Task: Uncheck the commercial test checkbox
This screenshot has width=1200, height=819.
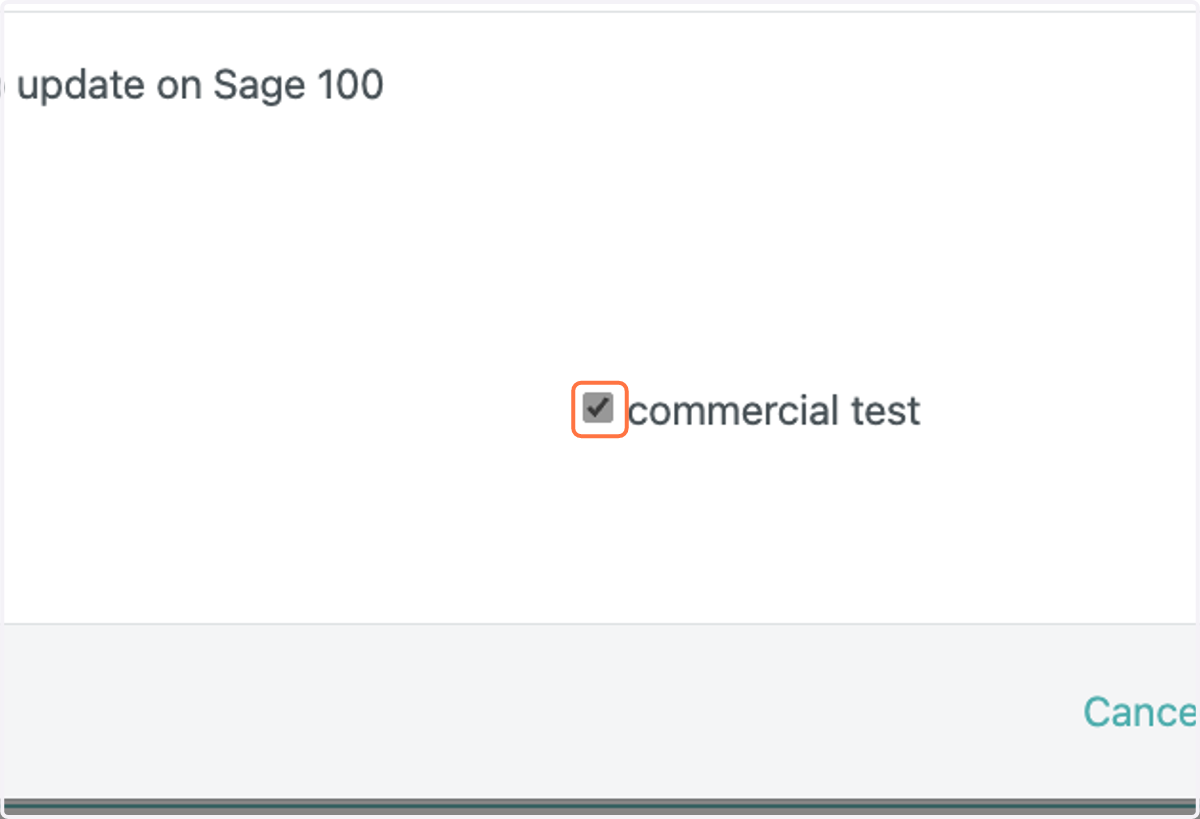Action: [x=598, y=408]
